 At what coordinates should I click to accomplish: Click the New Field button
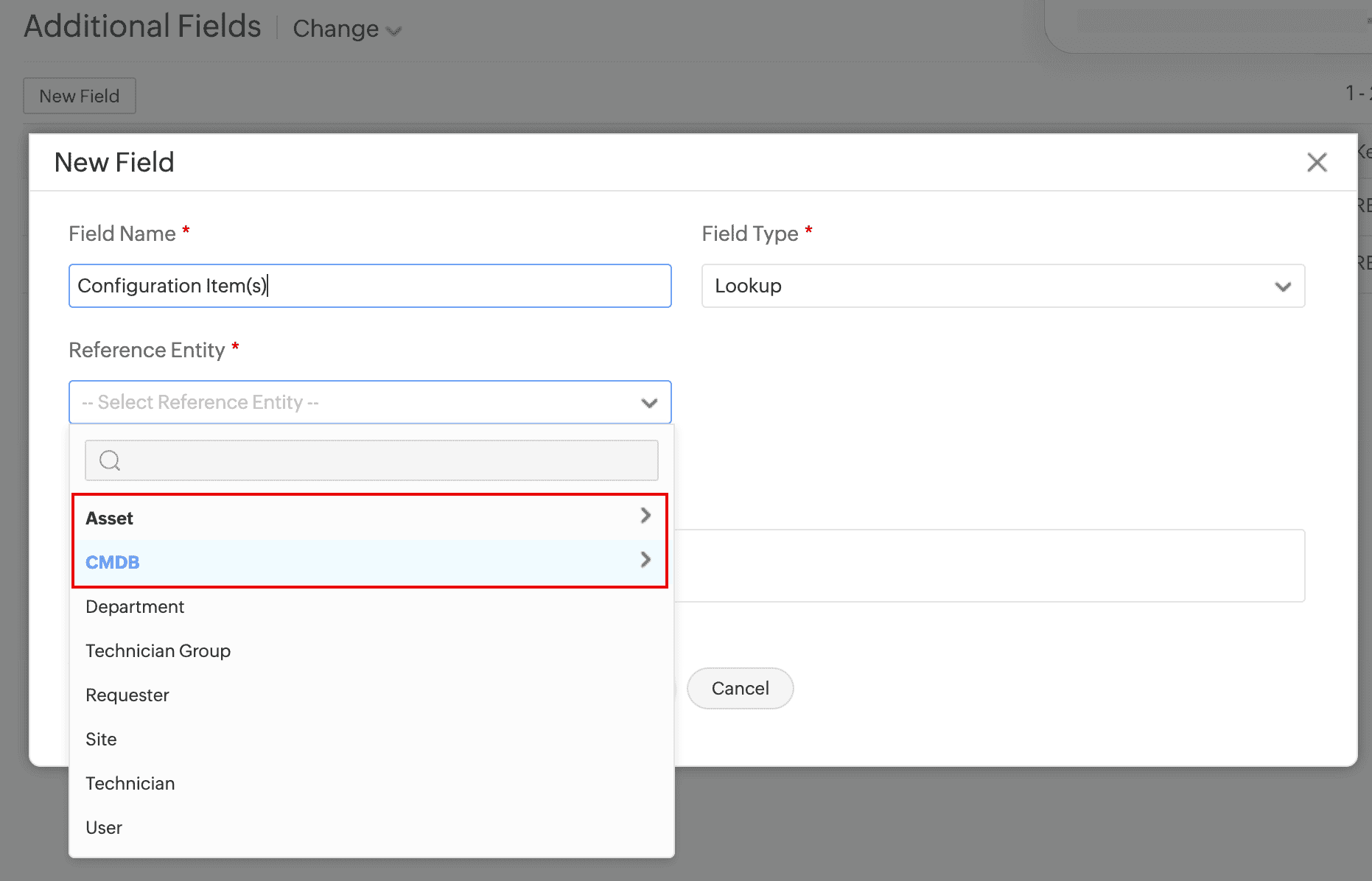(x=80, y=96)
